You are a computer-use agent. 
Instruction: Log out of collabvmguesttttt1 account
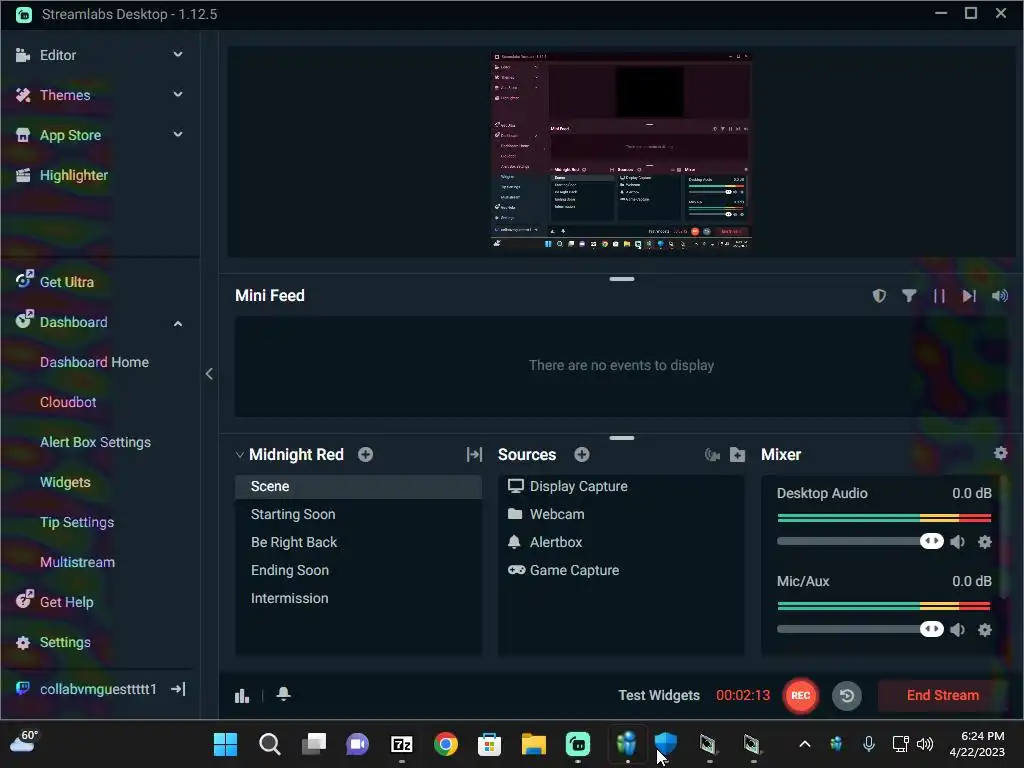[x=178, y=689]
